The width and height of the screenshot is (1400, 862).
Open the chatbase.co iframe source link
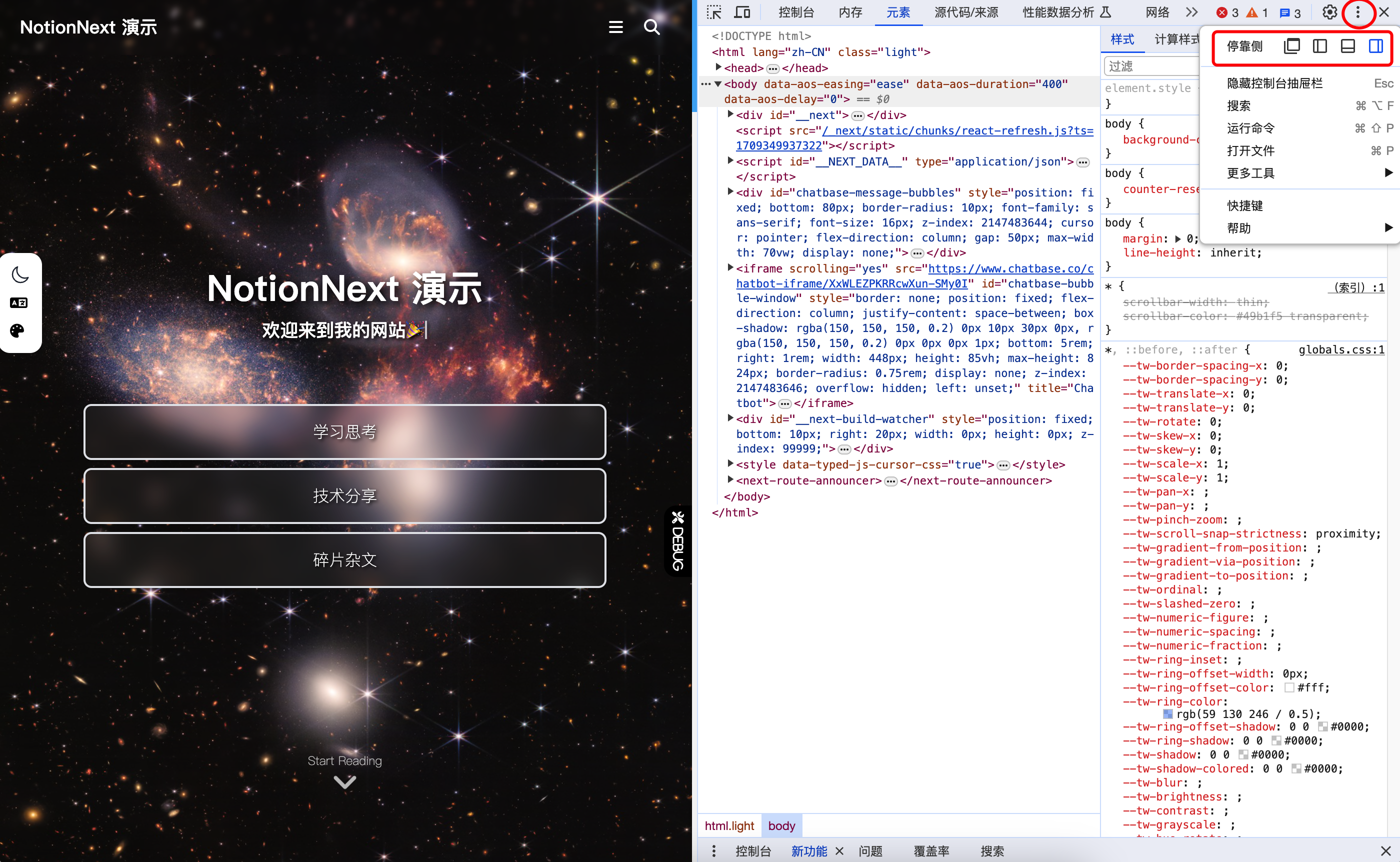(915, 276)
